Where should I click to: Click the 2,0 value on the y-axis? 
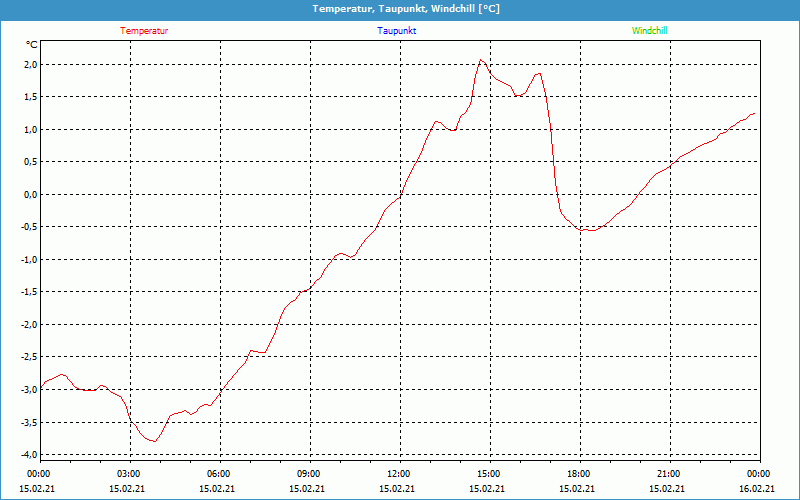click(30, 65)
